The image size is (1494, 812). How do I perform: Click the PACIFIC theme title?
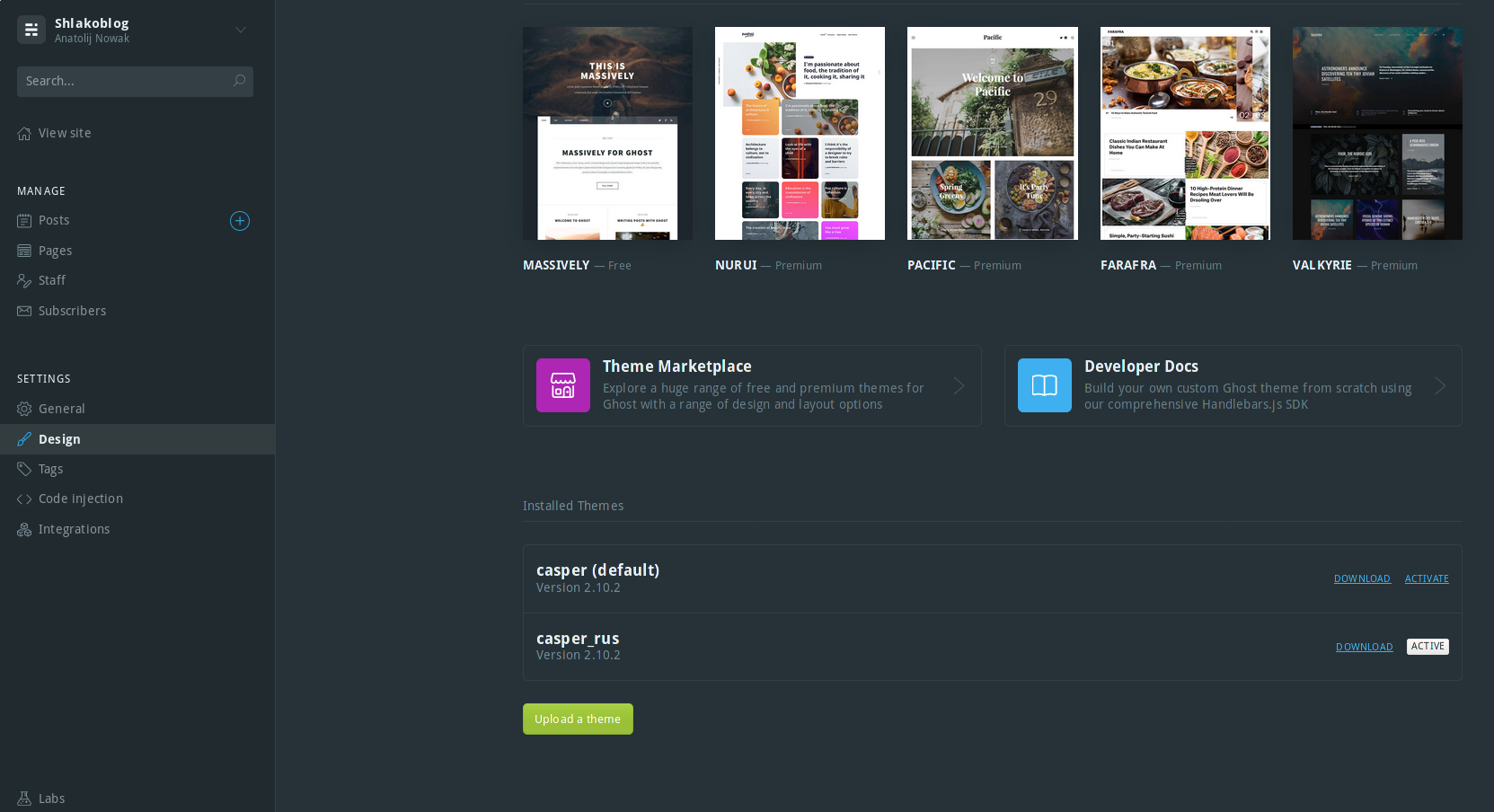(932, 265)
